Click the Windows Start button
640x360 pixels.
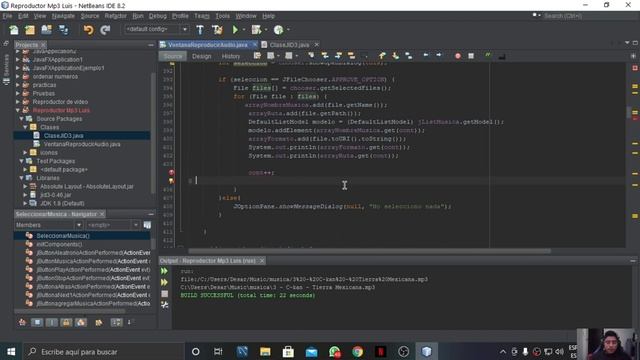[x=11, y=351]
